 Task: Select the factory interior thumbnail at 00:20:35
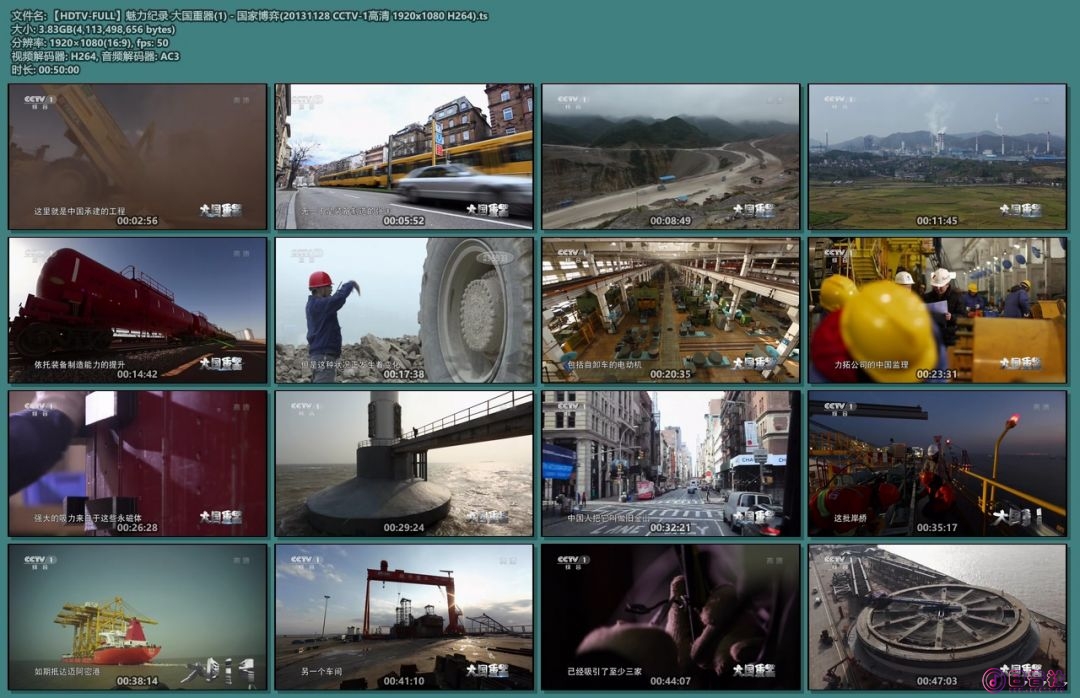[x=671, y=310]
